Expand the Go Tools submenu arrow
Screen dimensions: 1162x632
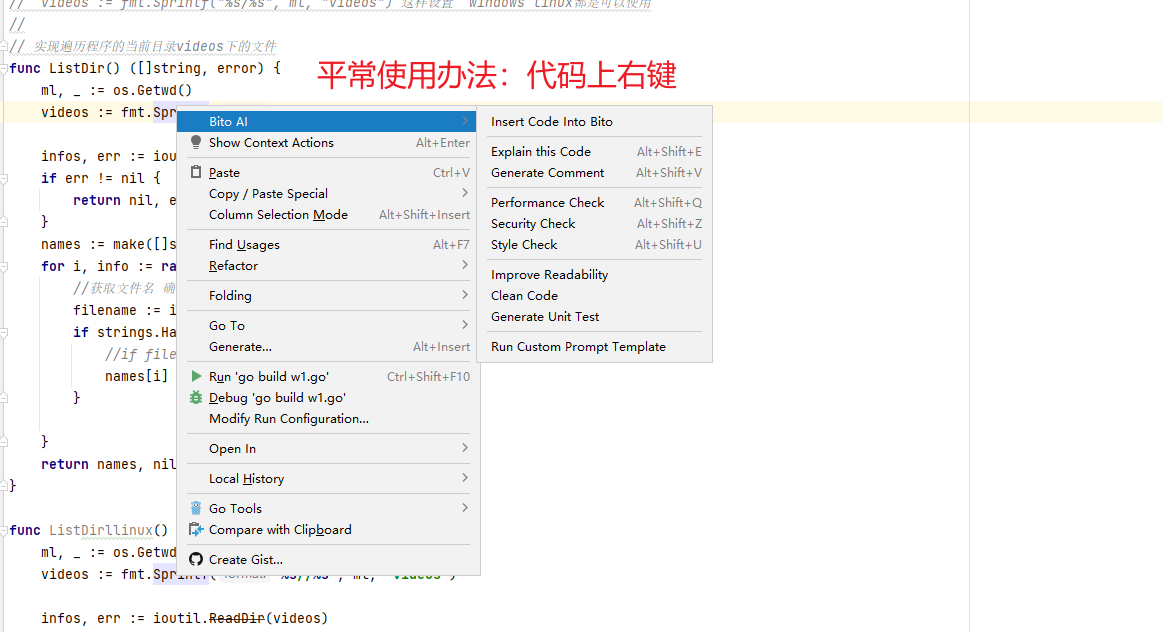click(x=465, y=508)
